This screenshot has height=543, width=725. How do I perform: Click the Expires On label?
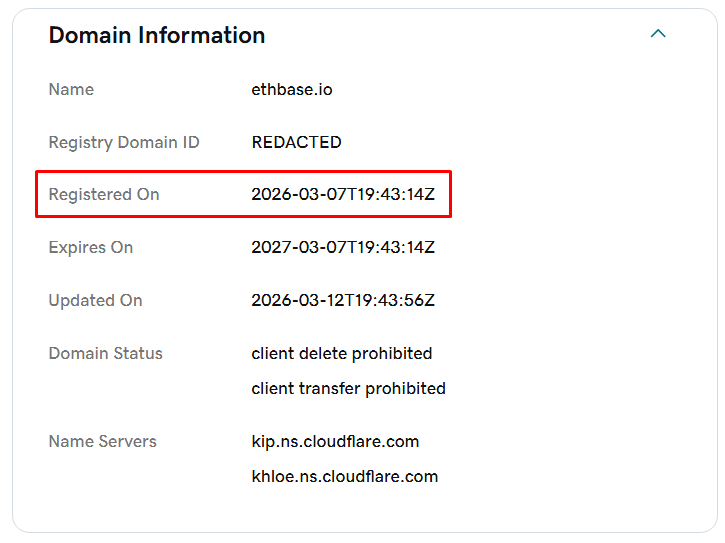click(91, 247)
